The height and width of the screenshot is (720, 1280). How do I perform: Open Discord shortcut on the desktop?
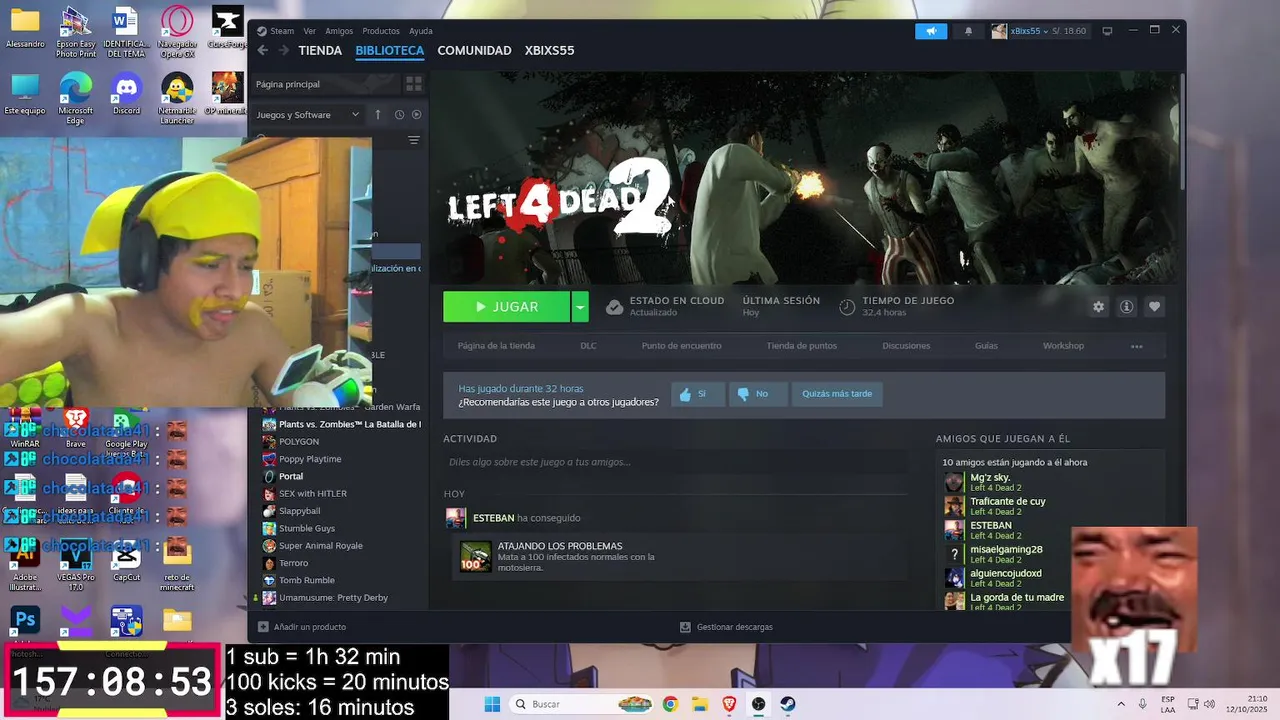(x=126, y=94)
